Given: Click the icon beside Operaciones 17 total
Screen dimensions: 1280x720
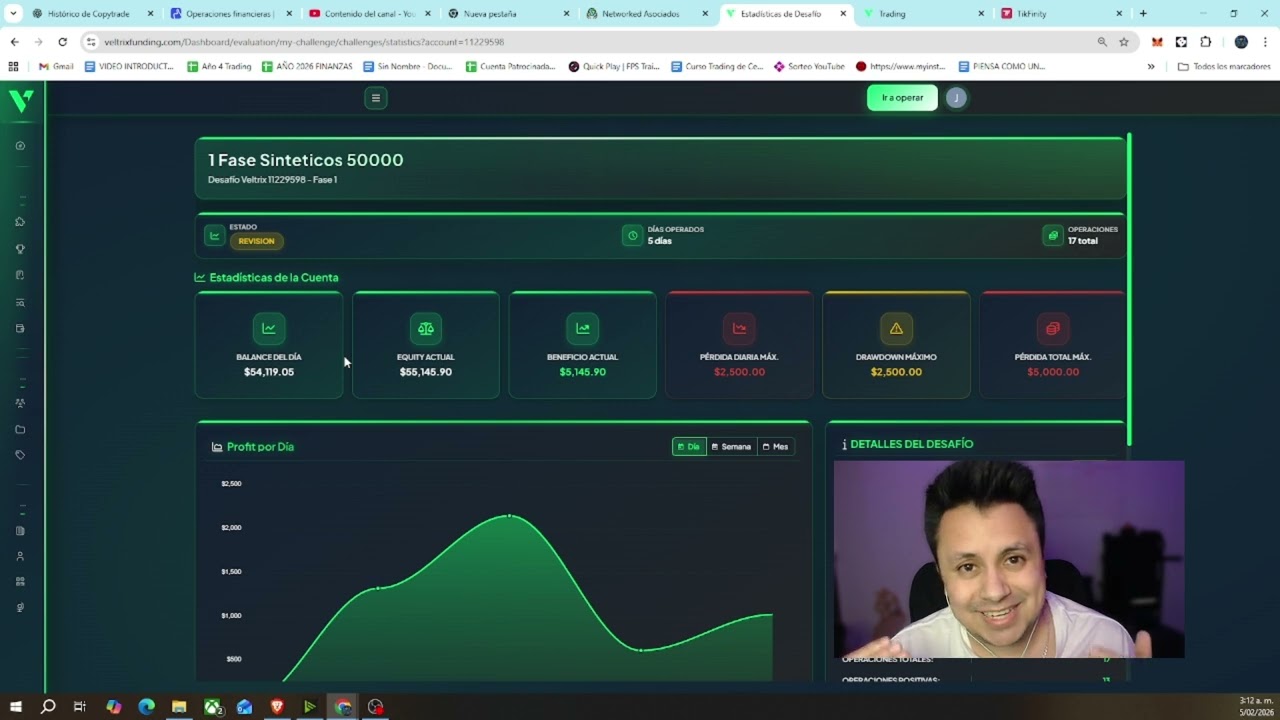Looking at the screenshot, I should tap(1052, 235).
